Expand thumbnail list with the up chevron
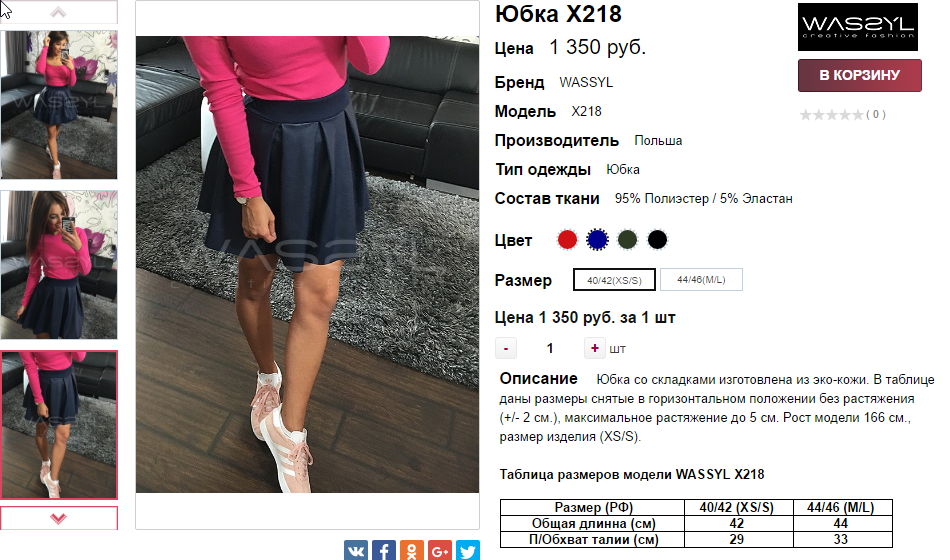950x560 pixels. tap(58, 12)
